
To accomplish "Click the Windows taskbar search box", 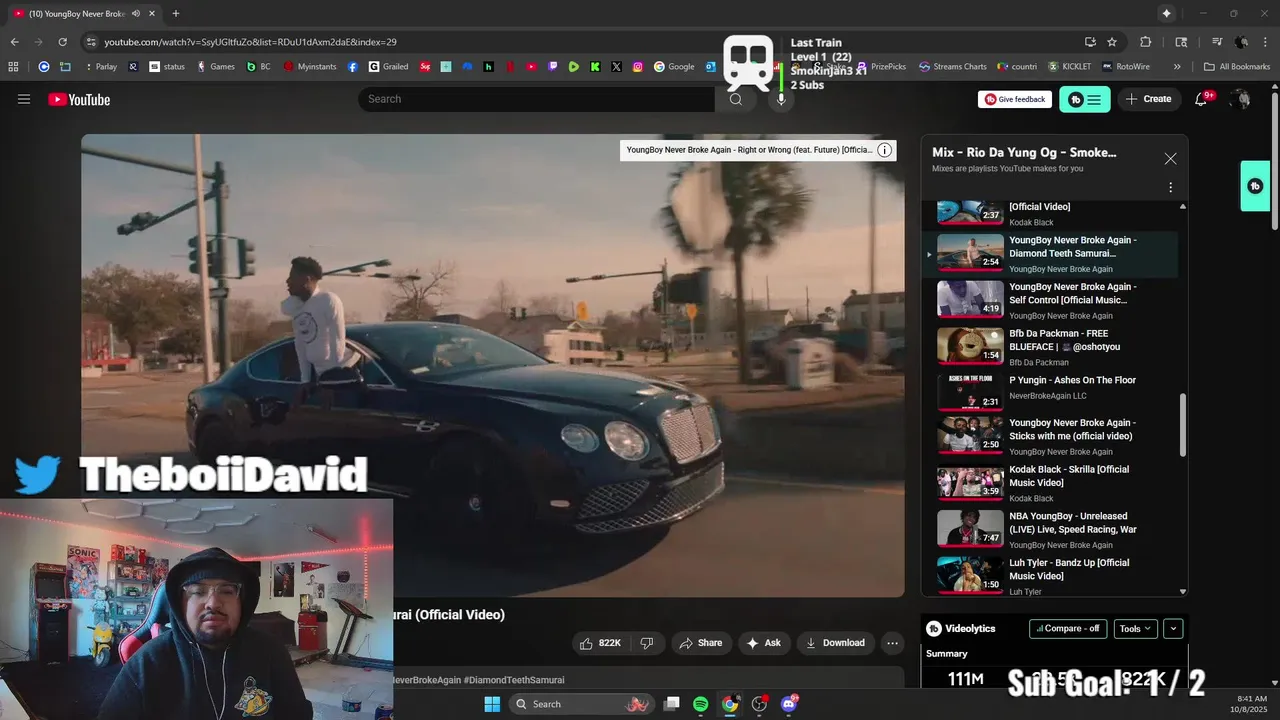I will tap(582, 704).
